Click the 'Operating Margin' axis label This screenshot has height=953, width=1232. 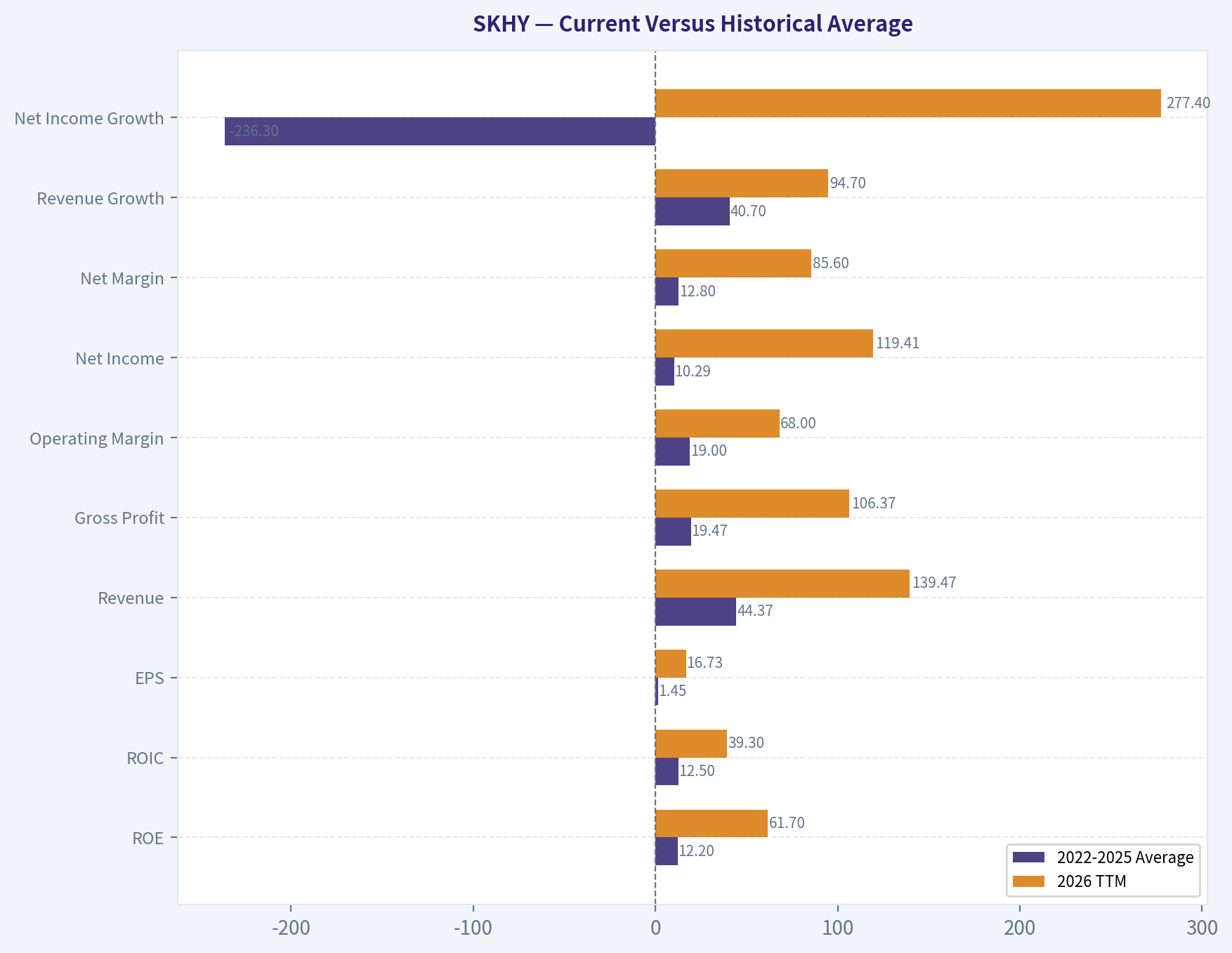pyautogui.click(x=97, y=438)
